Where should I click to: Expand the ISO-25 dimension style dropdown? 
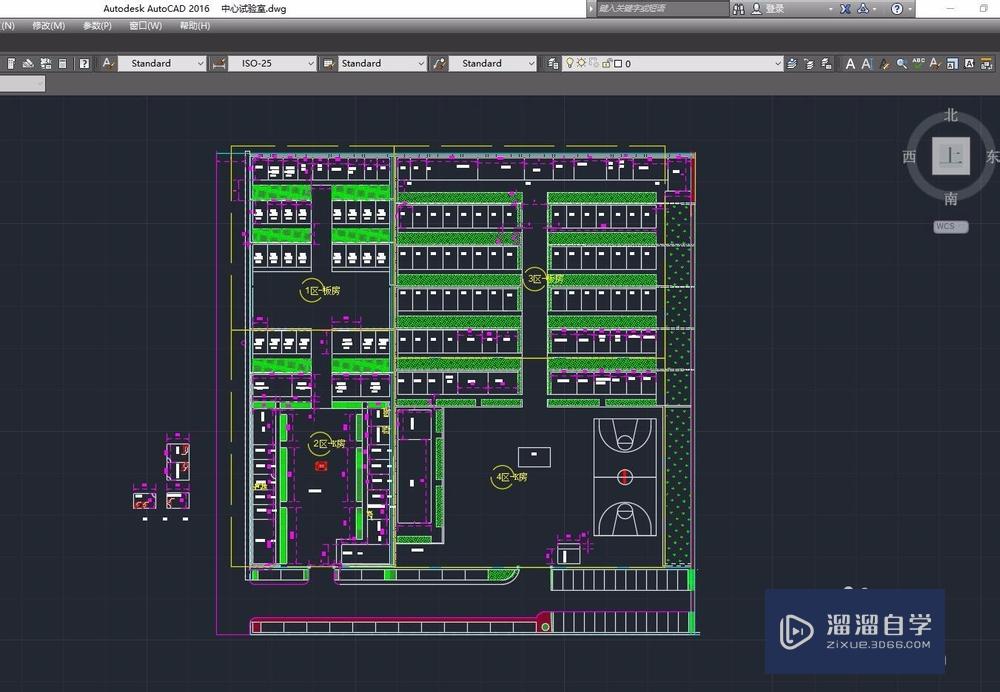click(x=309, y=63)
